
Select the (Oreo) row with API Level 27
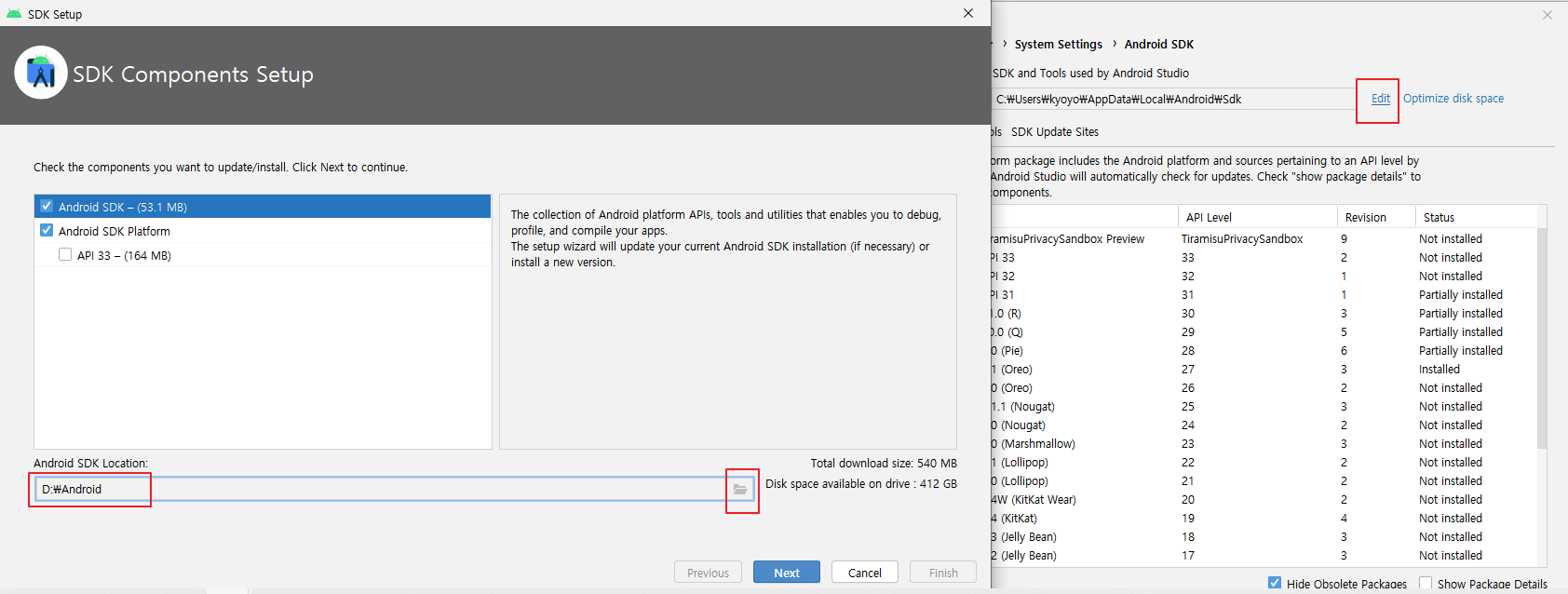tap(1264, 370)
